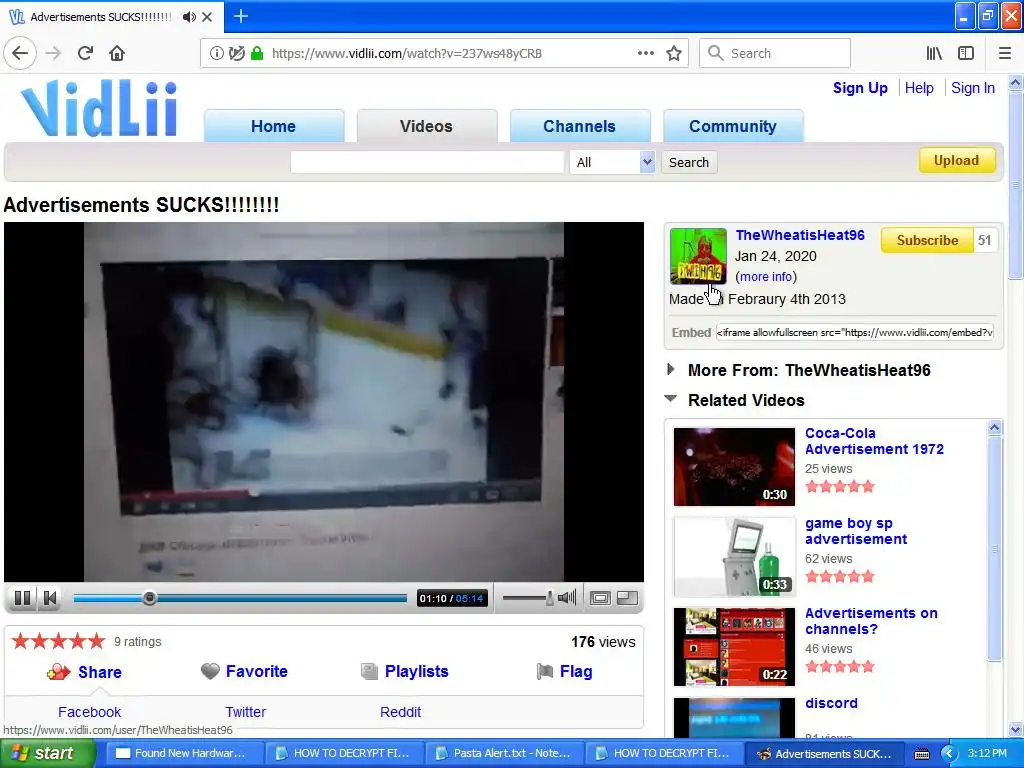Subscribe to TheWheatisHeat96

pyautogui.click(x=927, y=240)
